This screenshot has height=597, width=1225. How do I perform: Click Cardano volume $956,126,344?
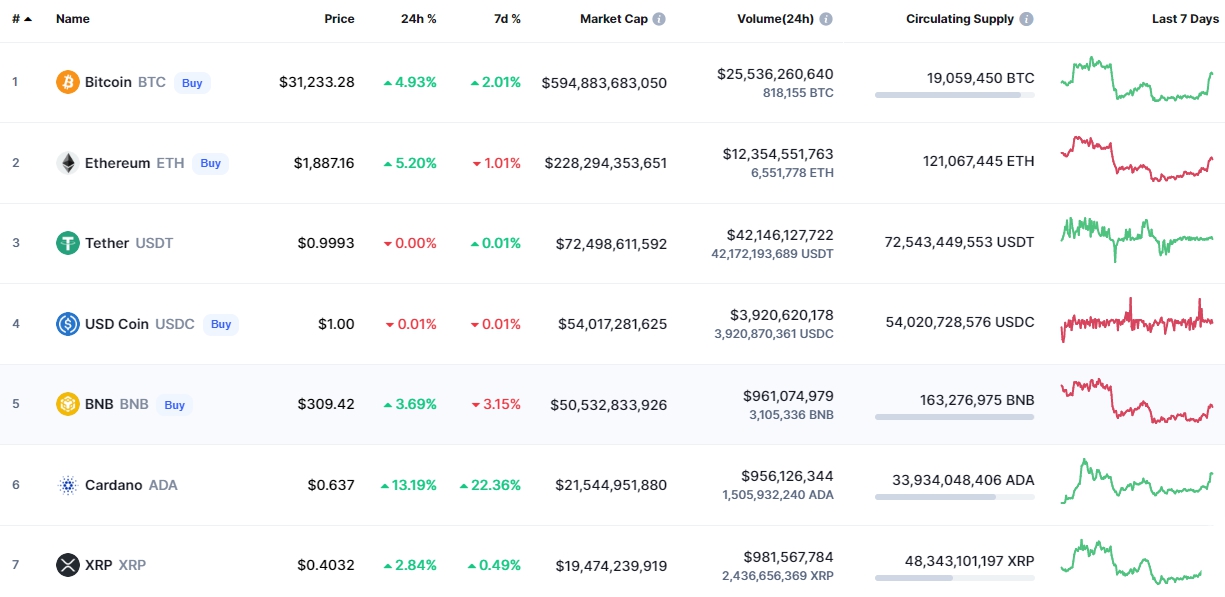tap(787, 476)
